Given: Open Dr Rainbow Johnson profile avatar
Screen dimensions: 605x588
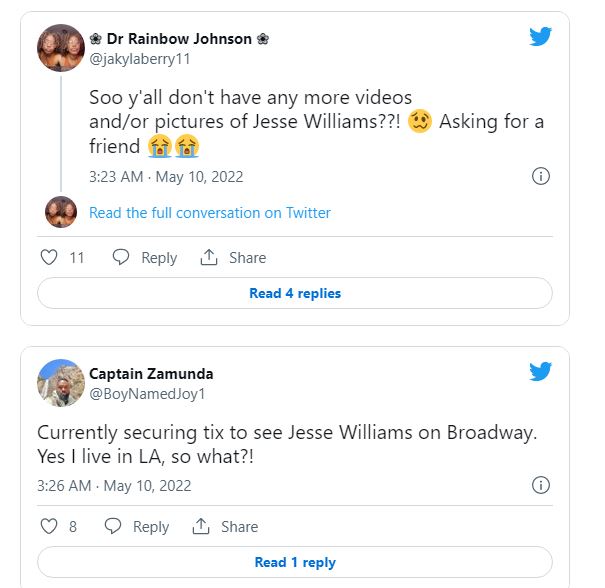Looking at the screenshot, I should (x=61, y=48).
